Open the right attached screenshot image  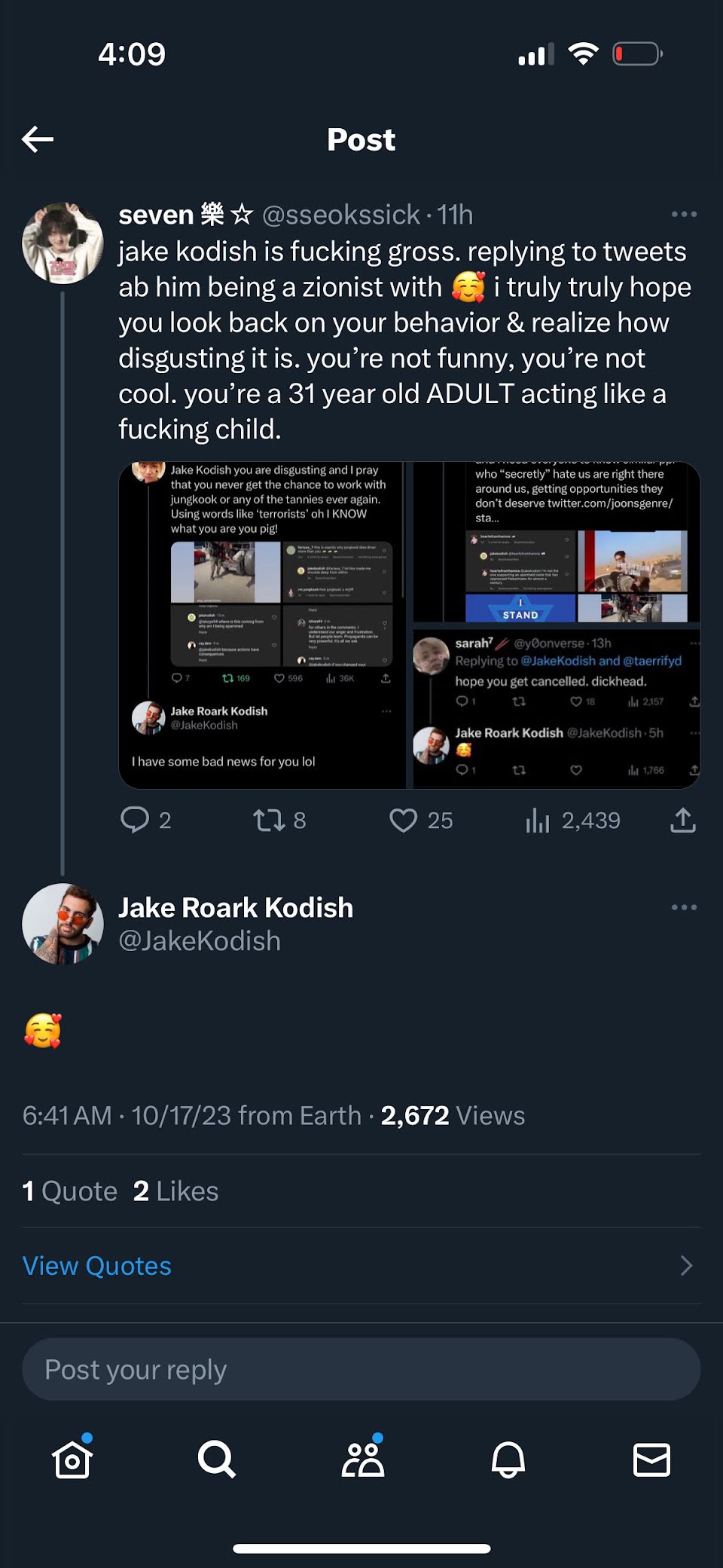(x=557, y=625)
